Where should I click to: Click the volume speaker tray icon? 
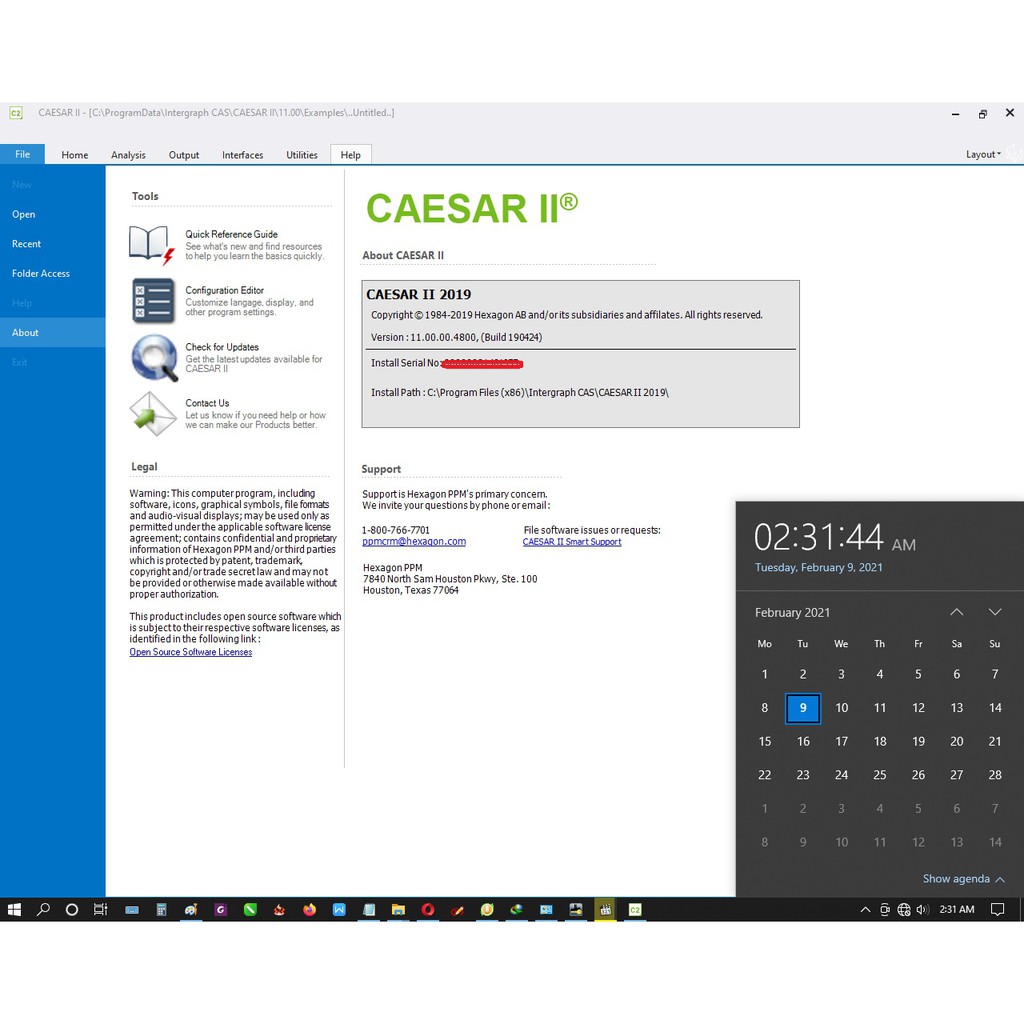click(x=922, y=909)
